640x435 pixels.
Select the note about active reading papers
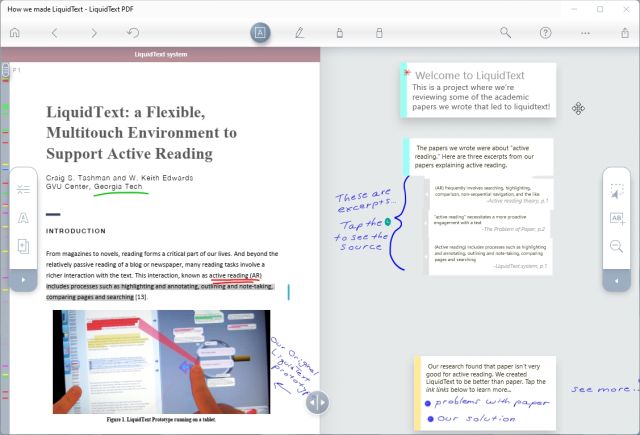[478, 157]
